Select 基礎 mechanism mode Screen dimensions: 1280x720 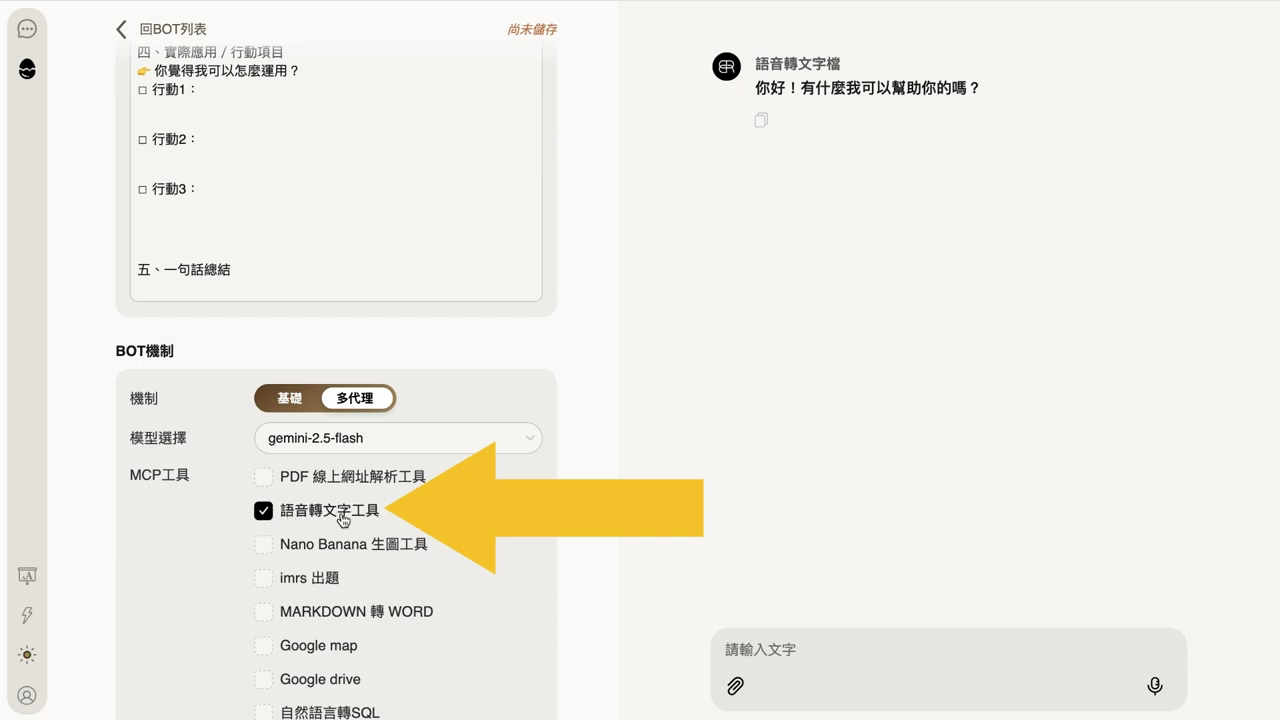click(289, 398)
